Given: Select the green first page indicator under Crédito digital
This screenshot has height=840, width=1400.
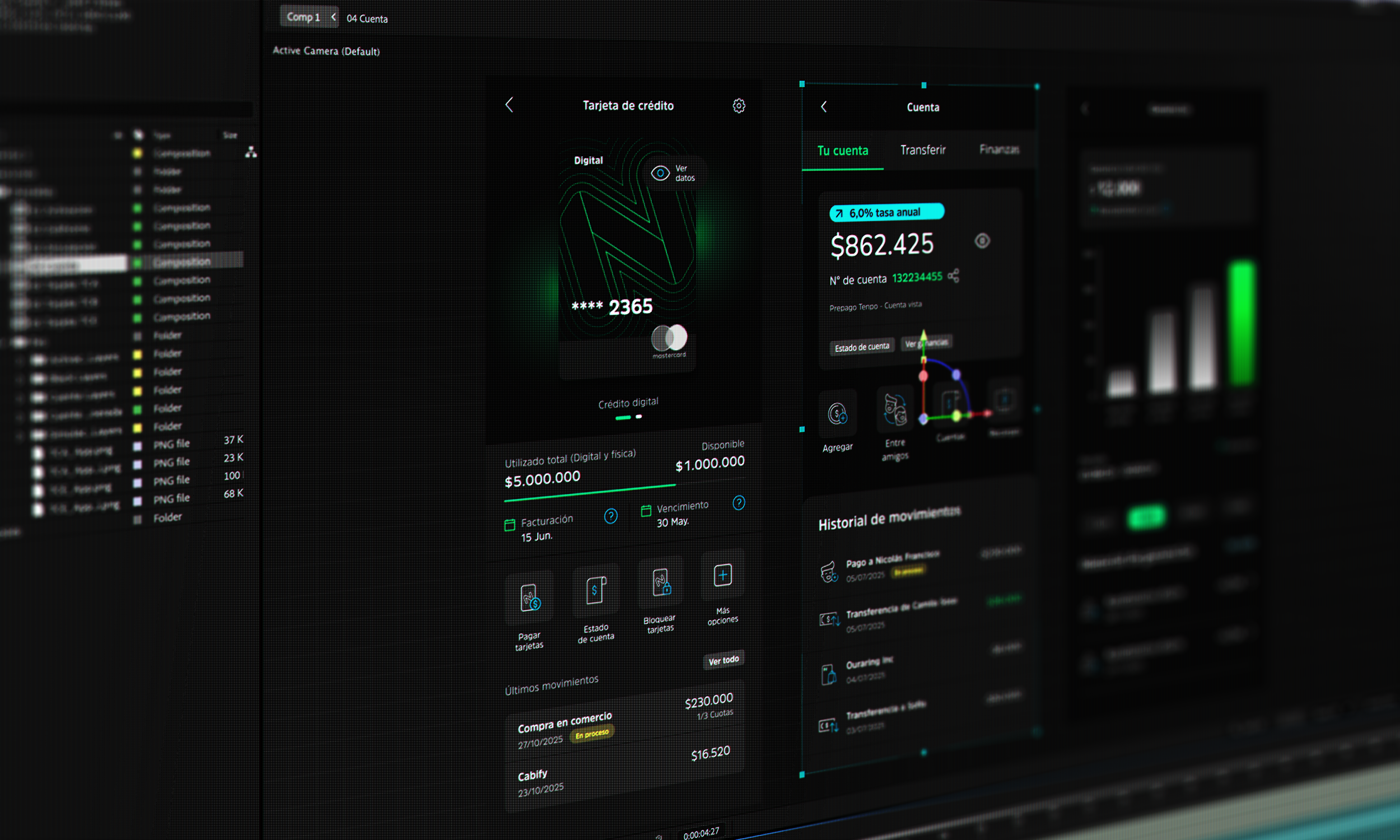Looking at the screenshot, I should [623, 418].
